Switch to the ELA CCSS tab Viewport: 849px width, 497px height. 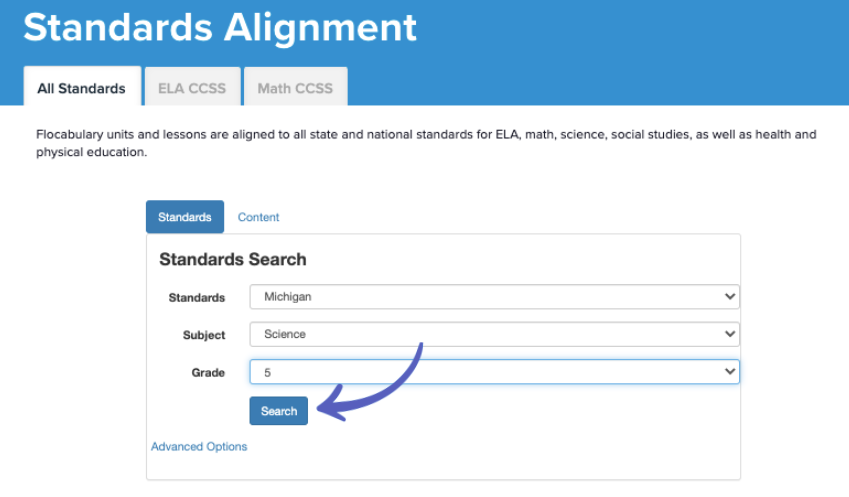(192, 88)
